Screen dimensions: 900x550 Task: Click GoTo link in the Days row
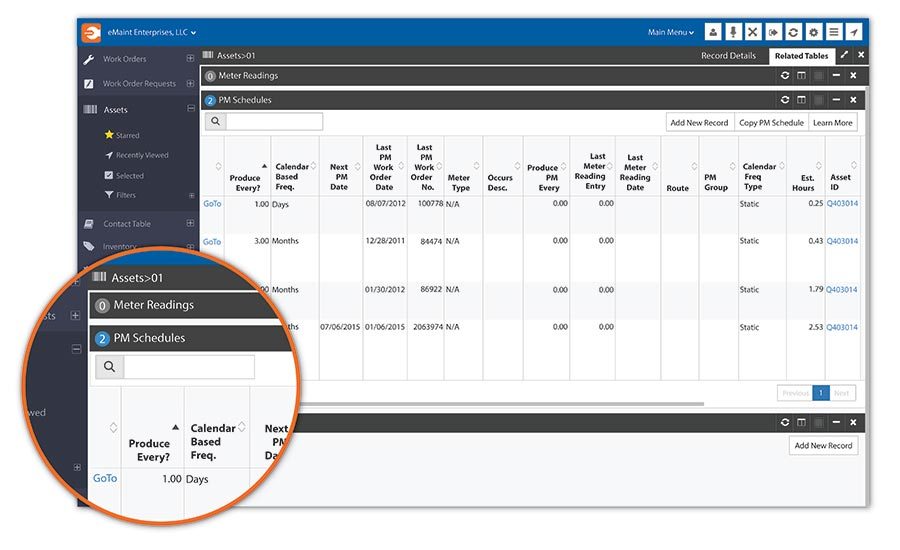(212, 203)
